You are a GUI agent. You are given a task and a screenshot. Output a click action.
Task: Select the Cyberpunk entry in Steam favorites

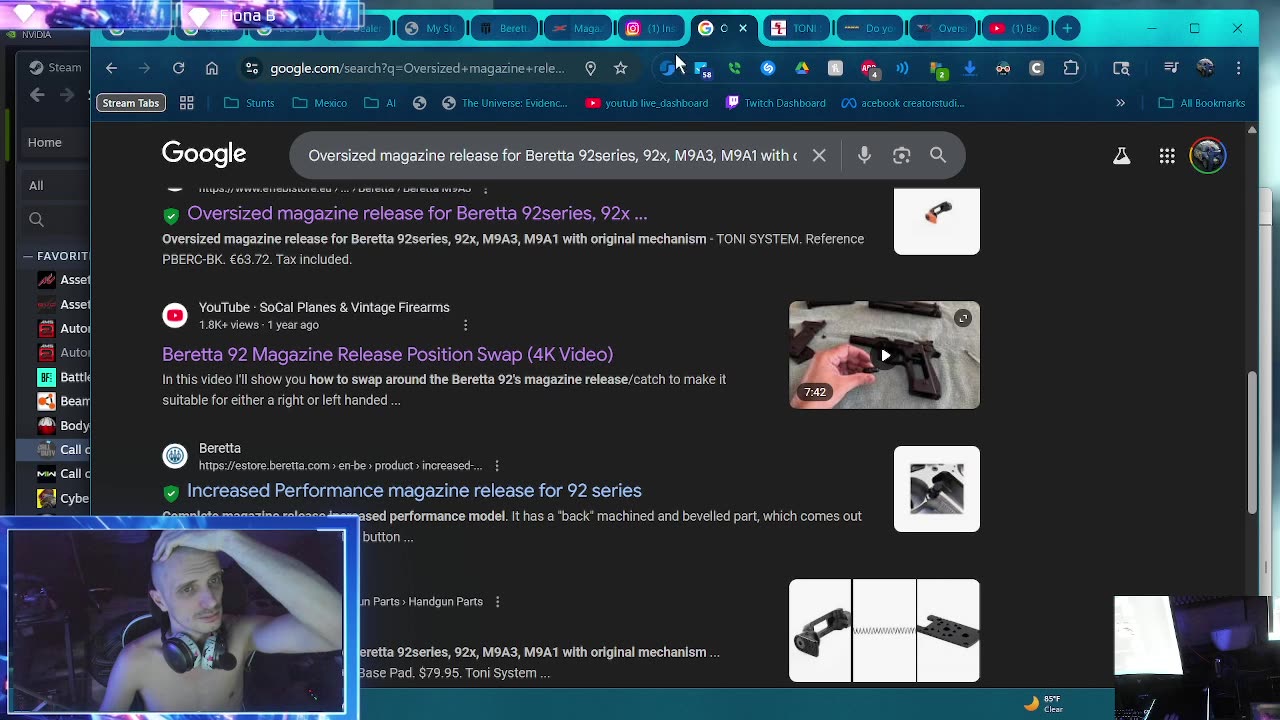pos(64,498)
